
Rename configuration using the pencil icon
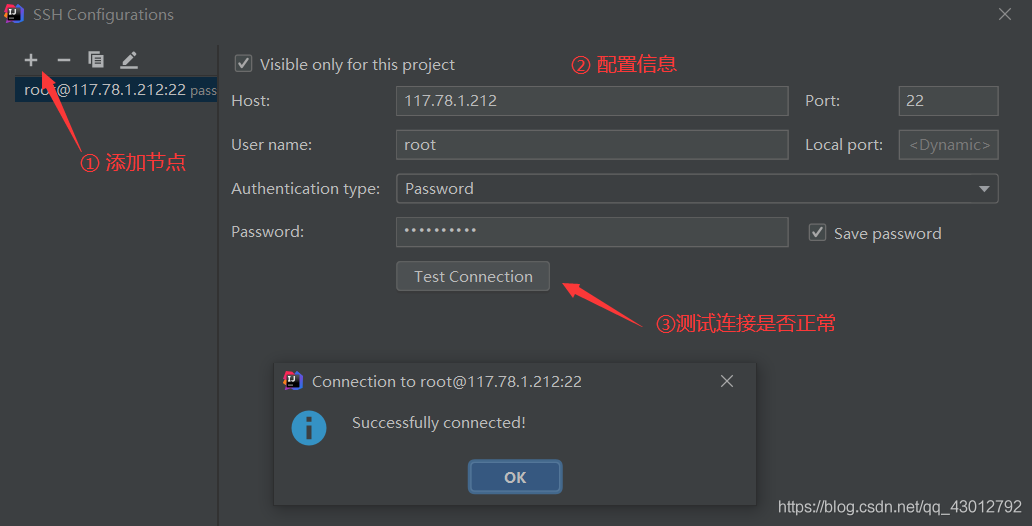click(x=129, y=61)
